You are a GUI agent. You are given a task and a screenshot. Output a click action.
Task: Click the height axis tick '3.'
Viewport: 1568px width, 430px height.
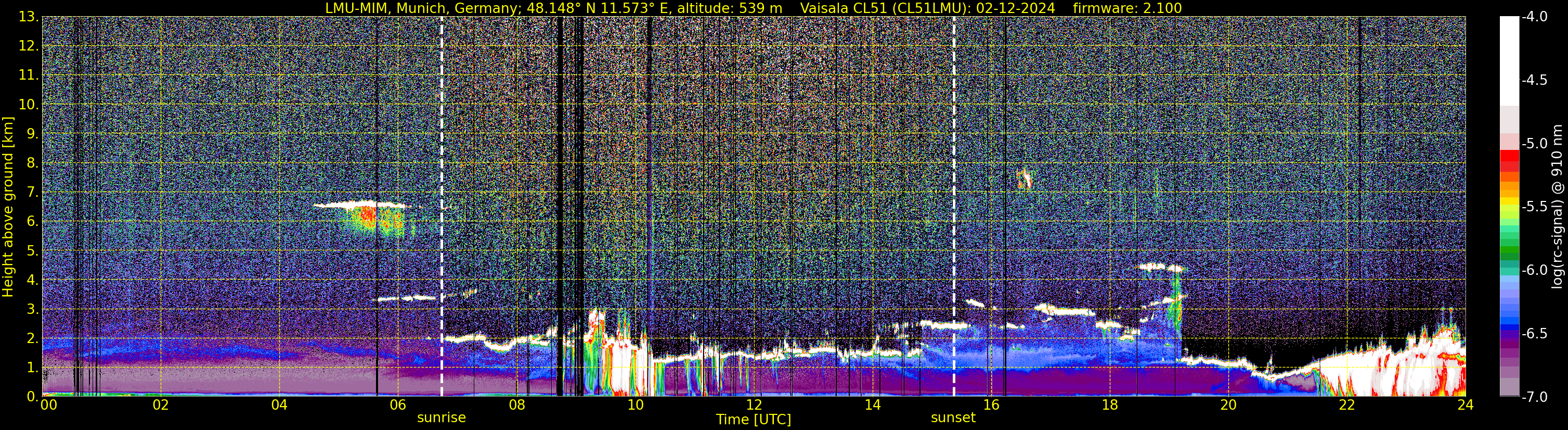[32, 309]
